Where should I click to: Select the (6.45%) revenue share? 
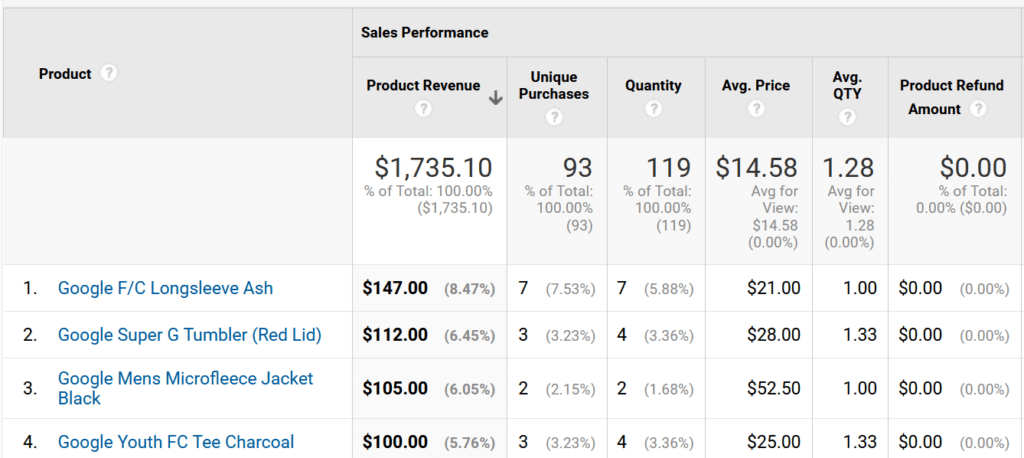tap(470, 336)
